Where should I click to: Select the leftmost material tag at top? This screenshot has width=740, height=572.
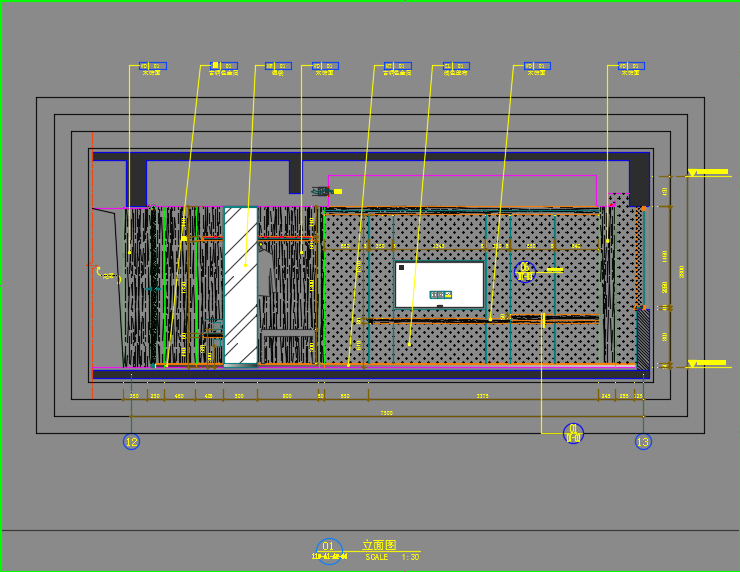click(x=152, y=67)
